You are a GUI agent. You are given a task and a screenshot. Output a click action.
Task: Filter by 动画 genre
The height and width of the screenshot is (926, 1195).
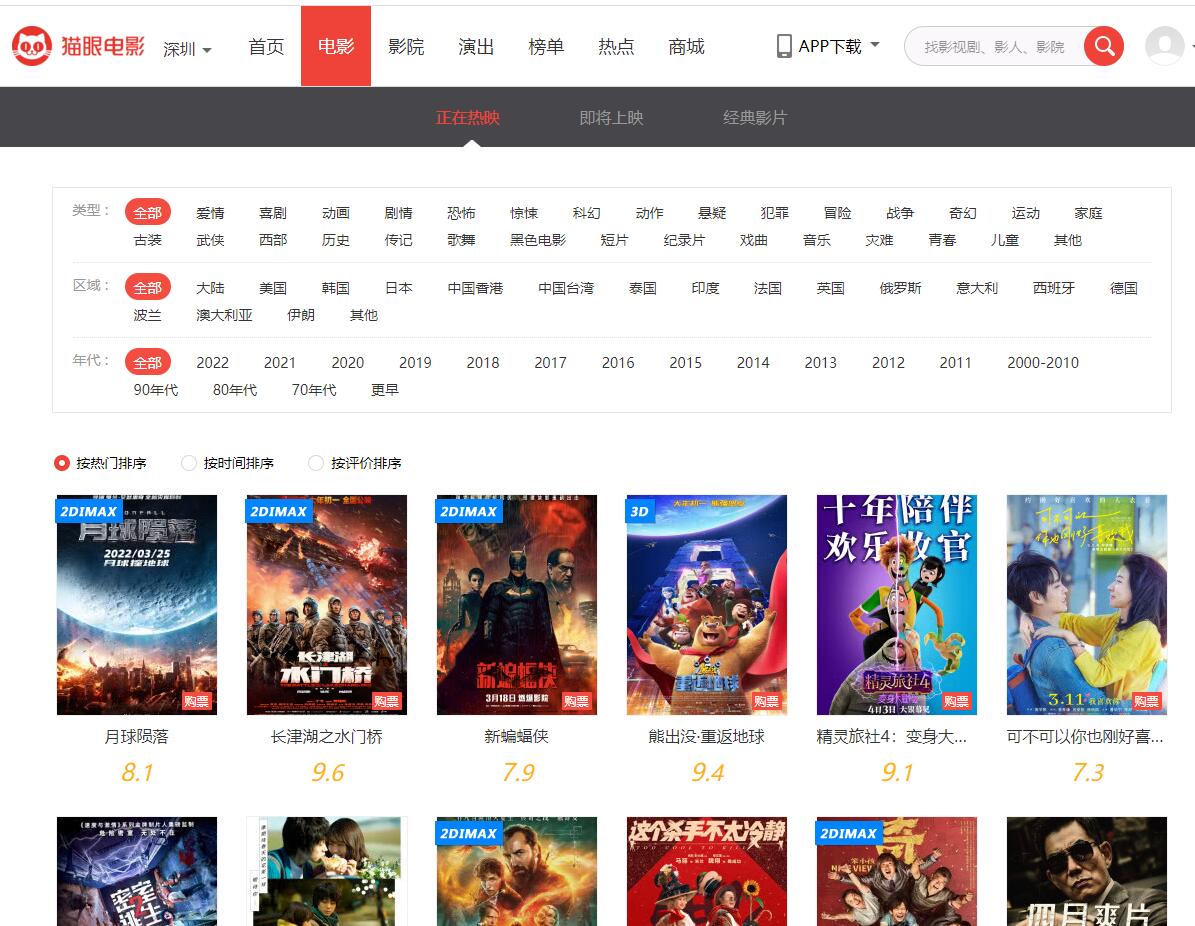335,213
